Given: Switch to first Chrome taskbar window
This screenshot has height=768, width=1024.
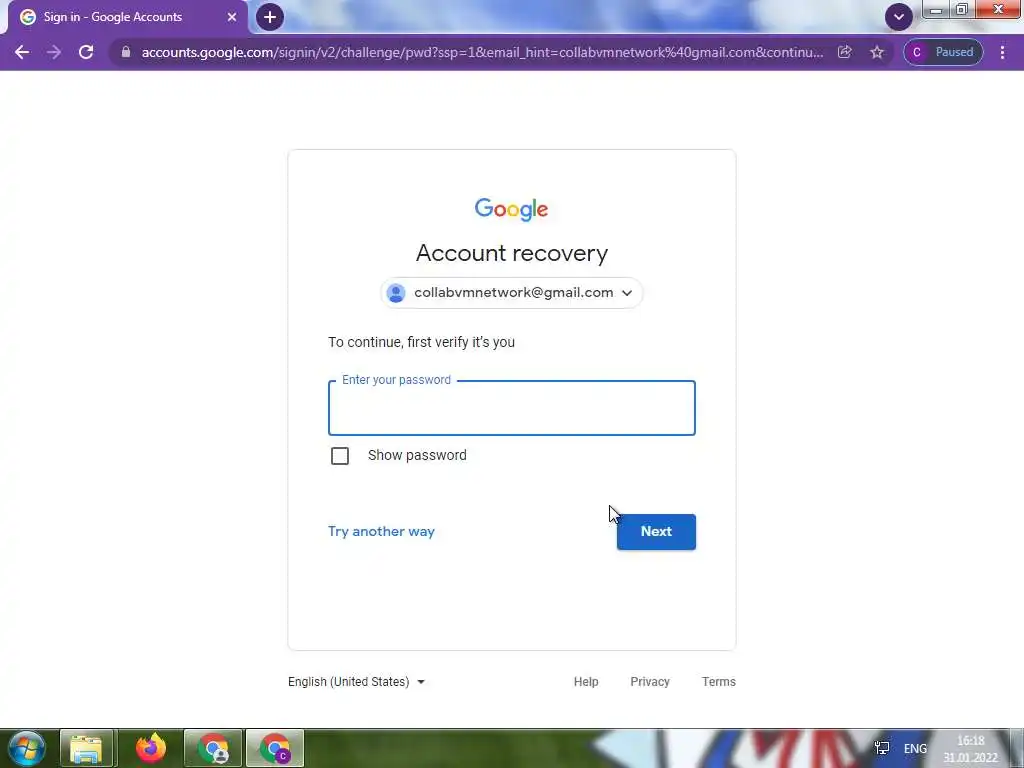Looking at the screenshot, I should [x=214, y=748].
